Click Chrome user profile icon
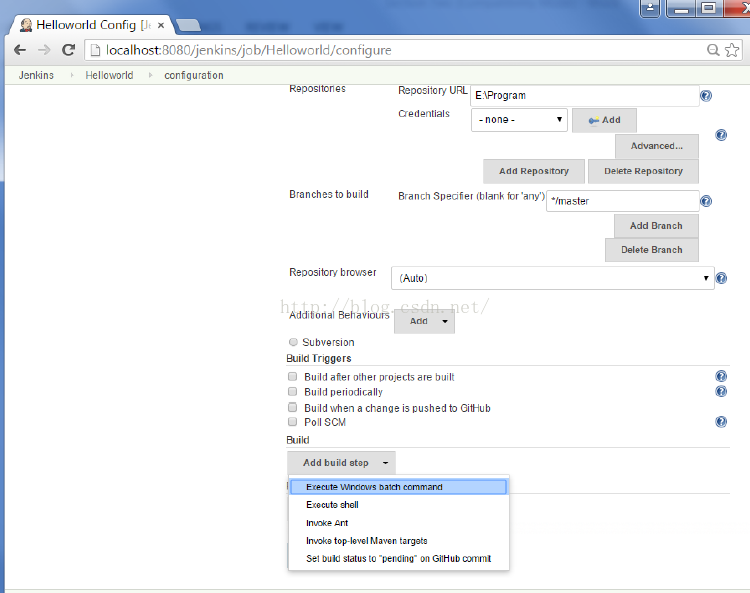This screenshot has height=593, width=750. (650, 8)
